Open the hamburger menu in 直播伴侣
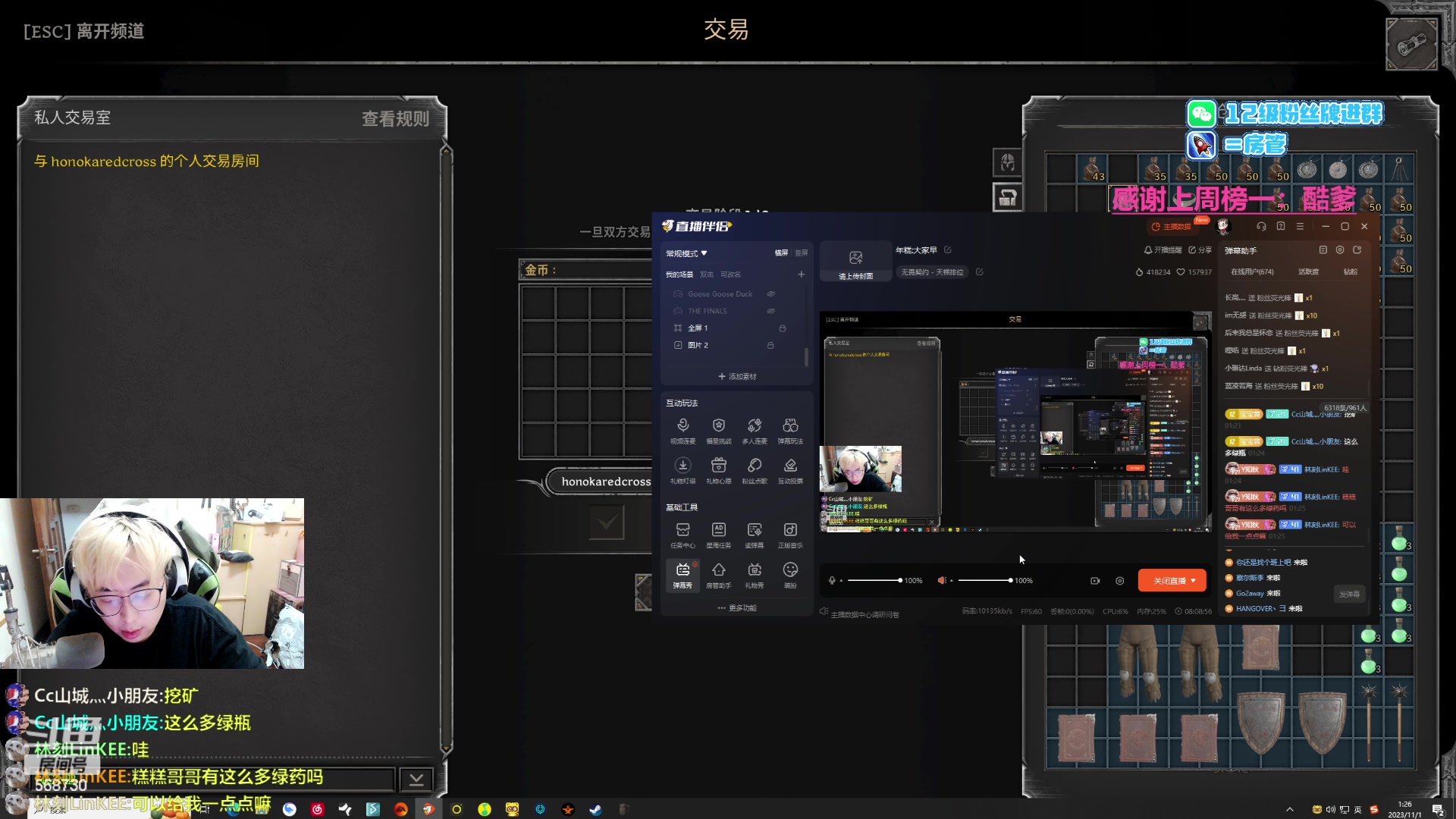This screenshot has height=819, width=1456. coord(1300,226)
